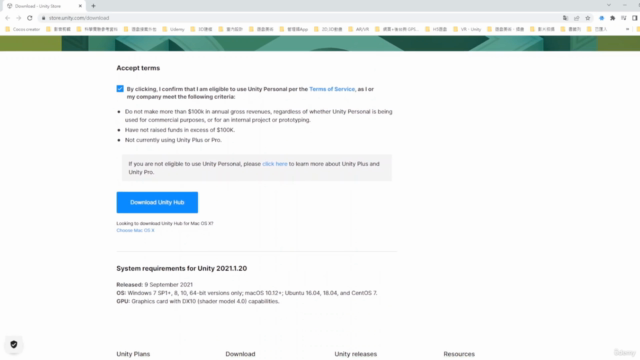
Task: Open the H5 bookmark folder
Action: coord(436,29)
